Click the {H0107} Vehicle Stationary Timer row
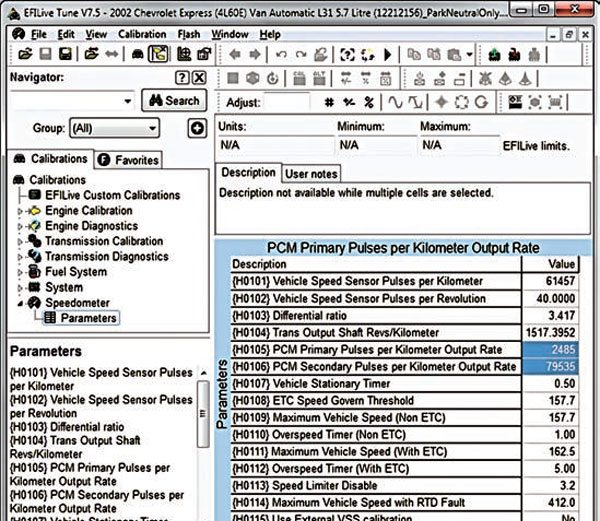Viewport: 600px width, 521px height. pyautogui.click(x=405, y=383)
